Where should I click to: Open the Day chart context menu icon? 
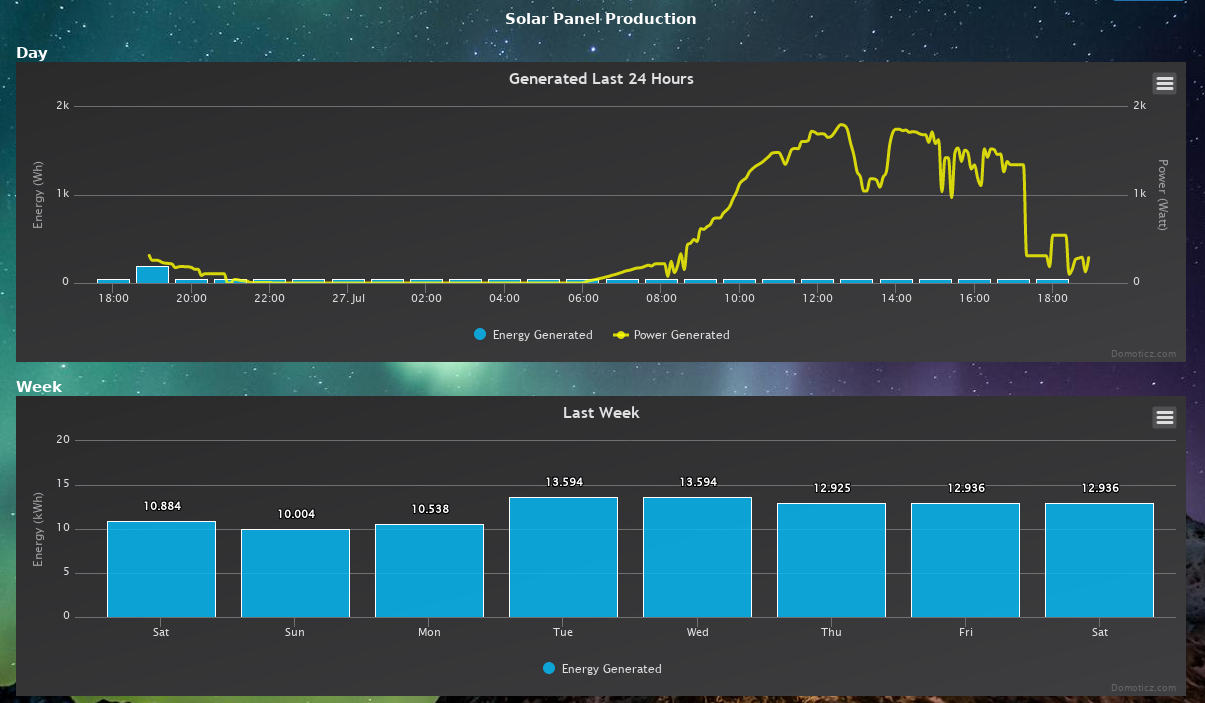(1164, 84)
